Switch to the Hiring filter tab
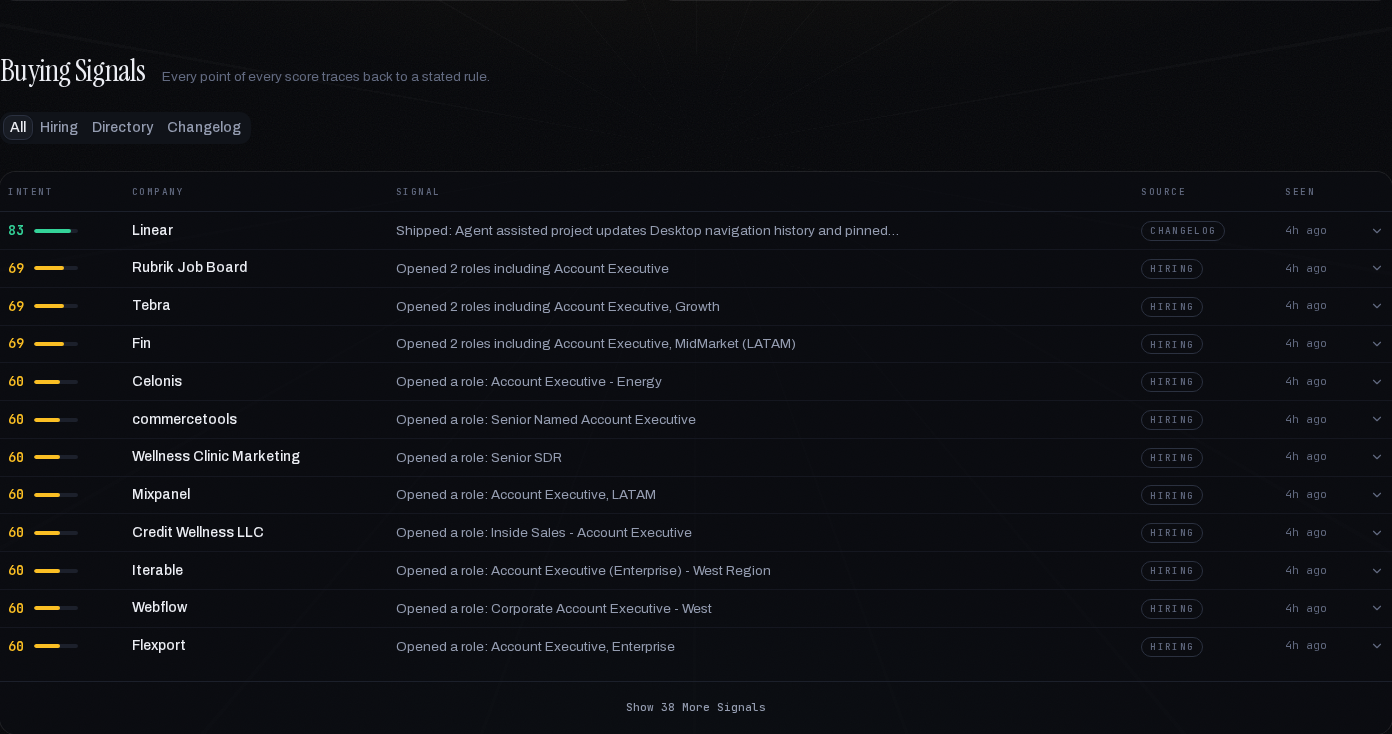Viewport: 1392px width, 734px height. 59,127
